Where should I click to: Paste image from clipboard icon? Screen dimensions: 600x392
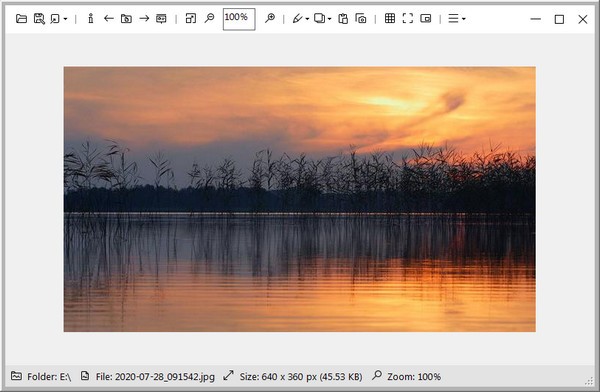click(x=343, y=18)
